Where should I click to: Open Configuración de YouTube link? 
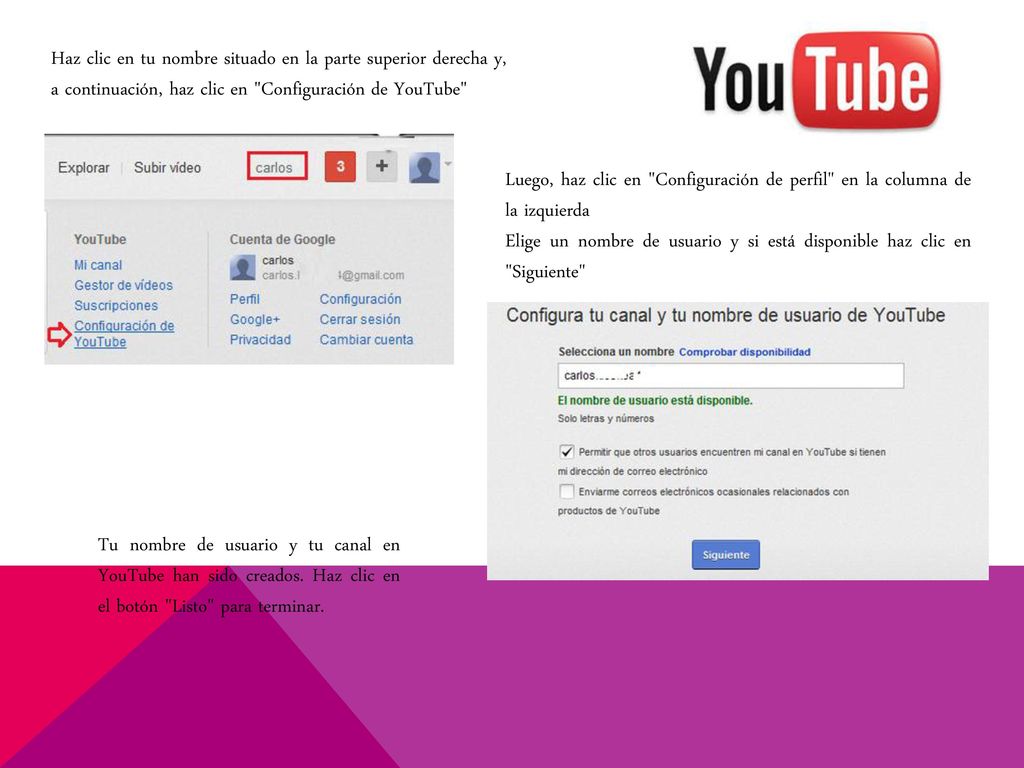[124, 334]
